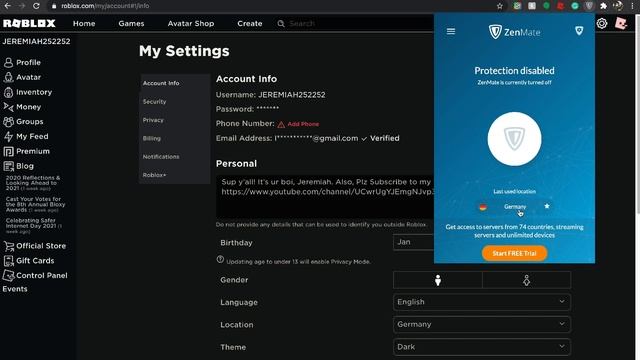Open the 2020 Reflections blog post link
Image resolution: width=640 pixels, height=360 pixels.
[x=33, y=183]
